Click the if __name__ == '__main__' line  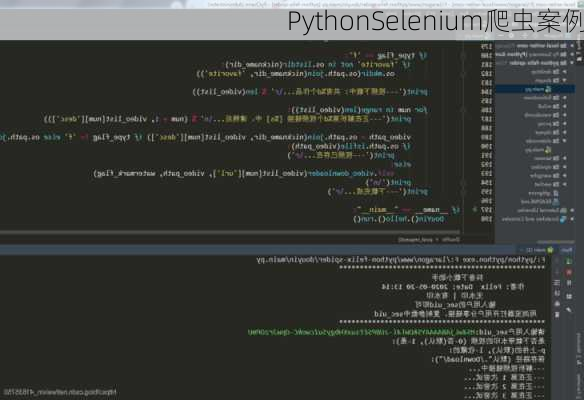[407, 210]
